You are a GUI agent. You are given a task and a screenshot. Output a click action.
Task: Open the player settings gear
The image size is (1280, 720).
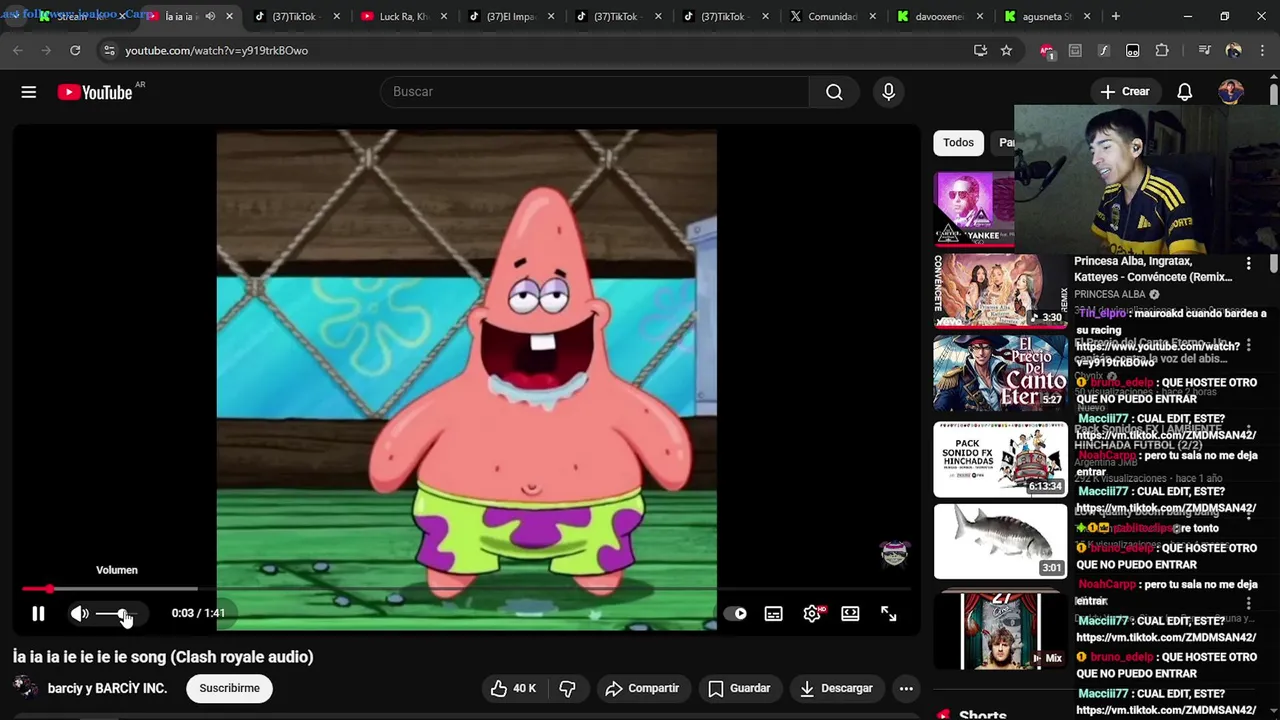coord(812,614)
